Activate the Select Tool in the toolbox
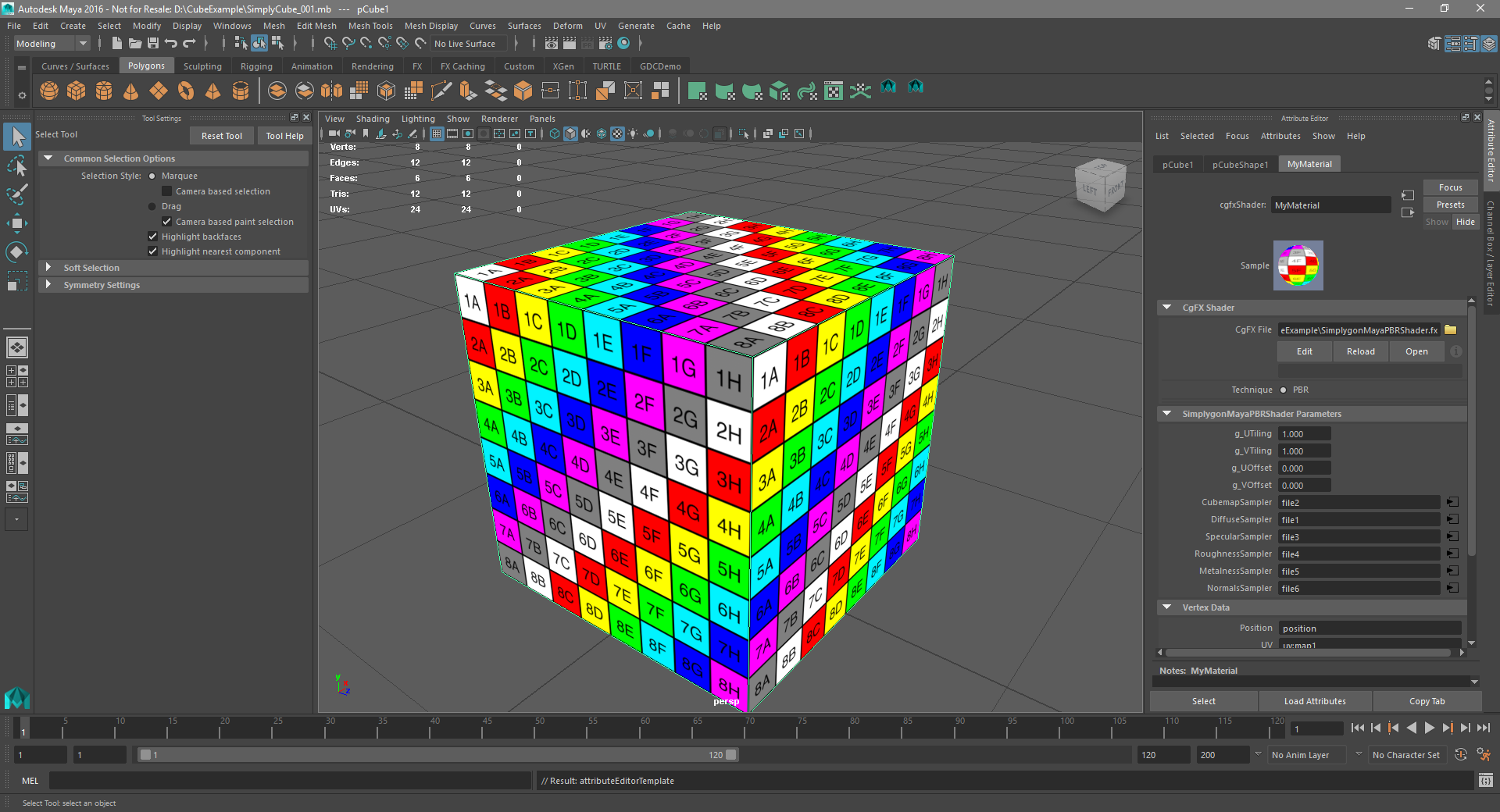Viewport: 1500px width, 812px height. click(16, 137)
